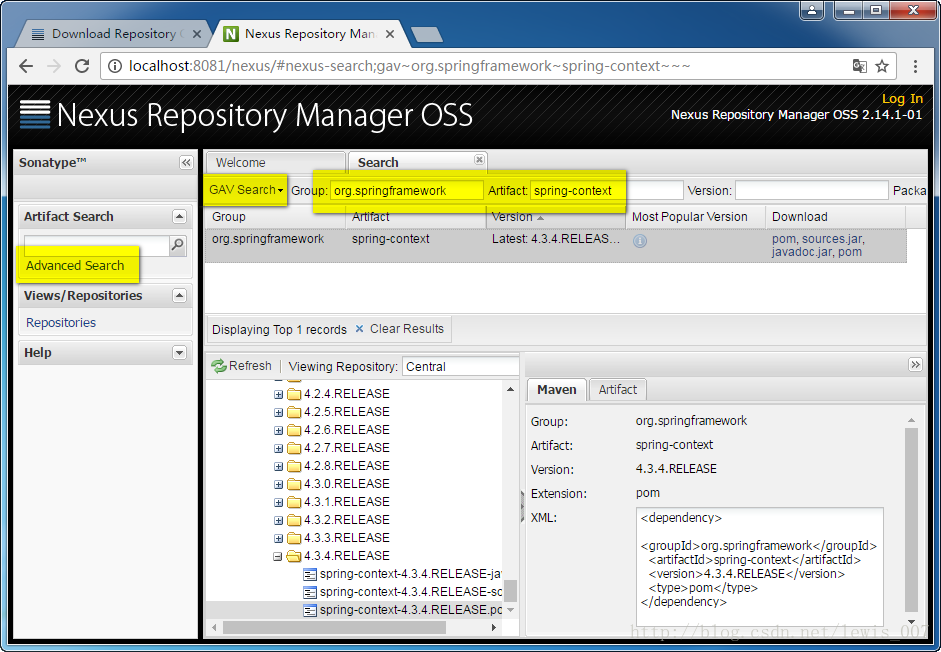Click the Version input field
941x652 pixels.
[811, 191]
